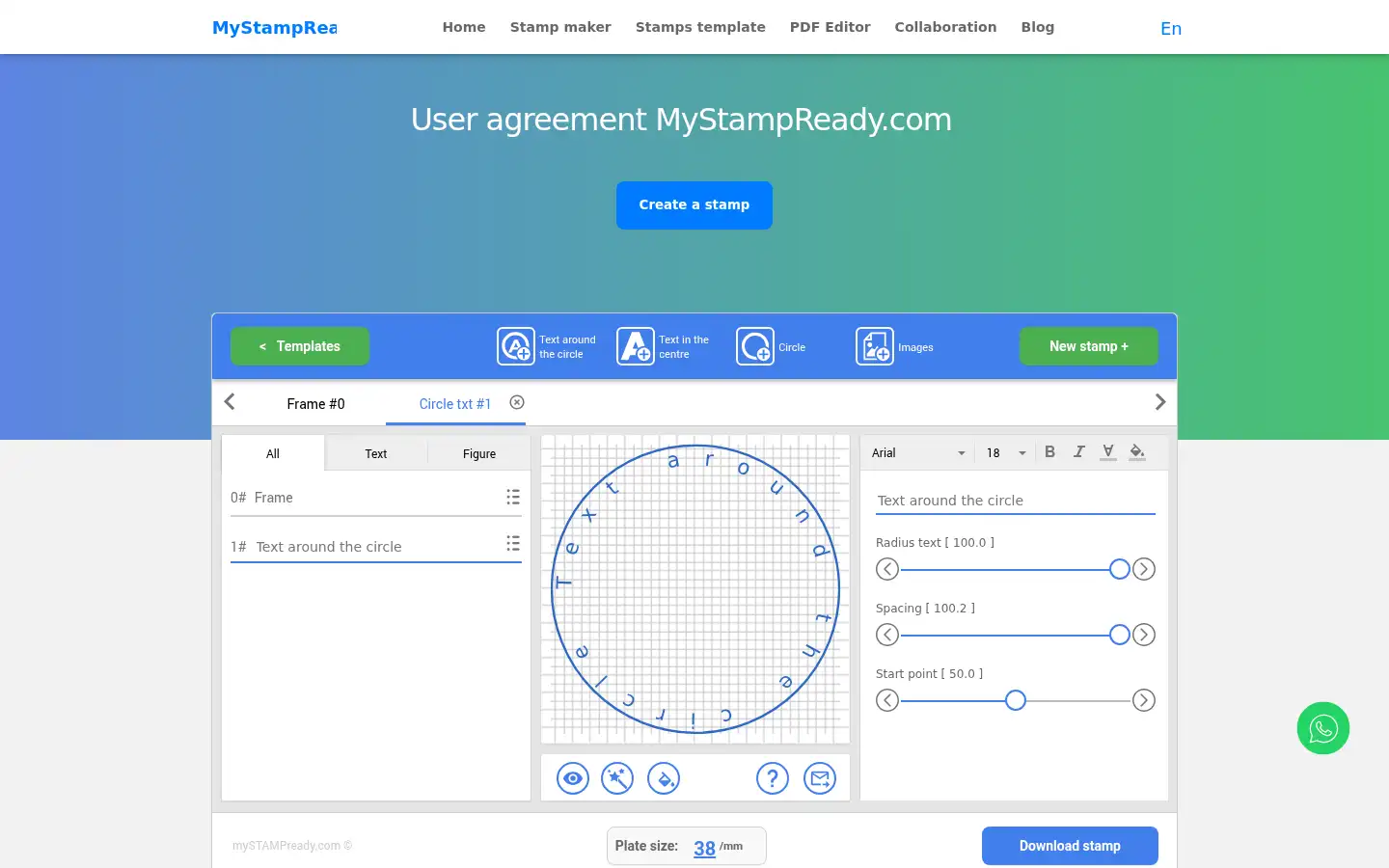Click the paint bucket icon below canvas
The width and height of the screenshot is (1389, 868).
664,778
